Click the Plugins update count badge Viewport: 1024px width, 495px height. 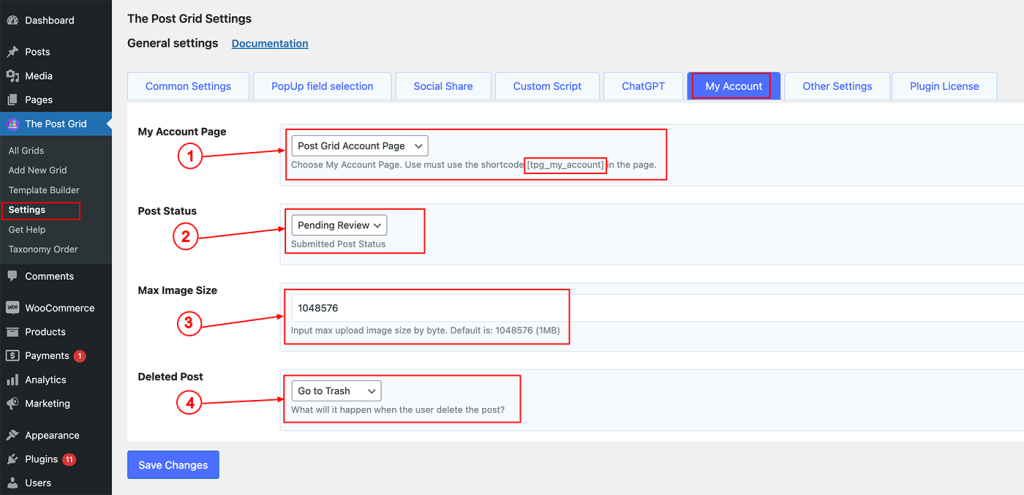coord(69,459)
